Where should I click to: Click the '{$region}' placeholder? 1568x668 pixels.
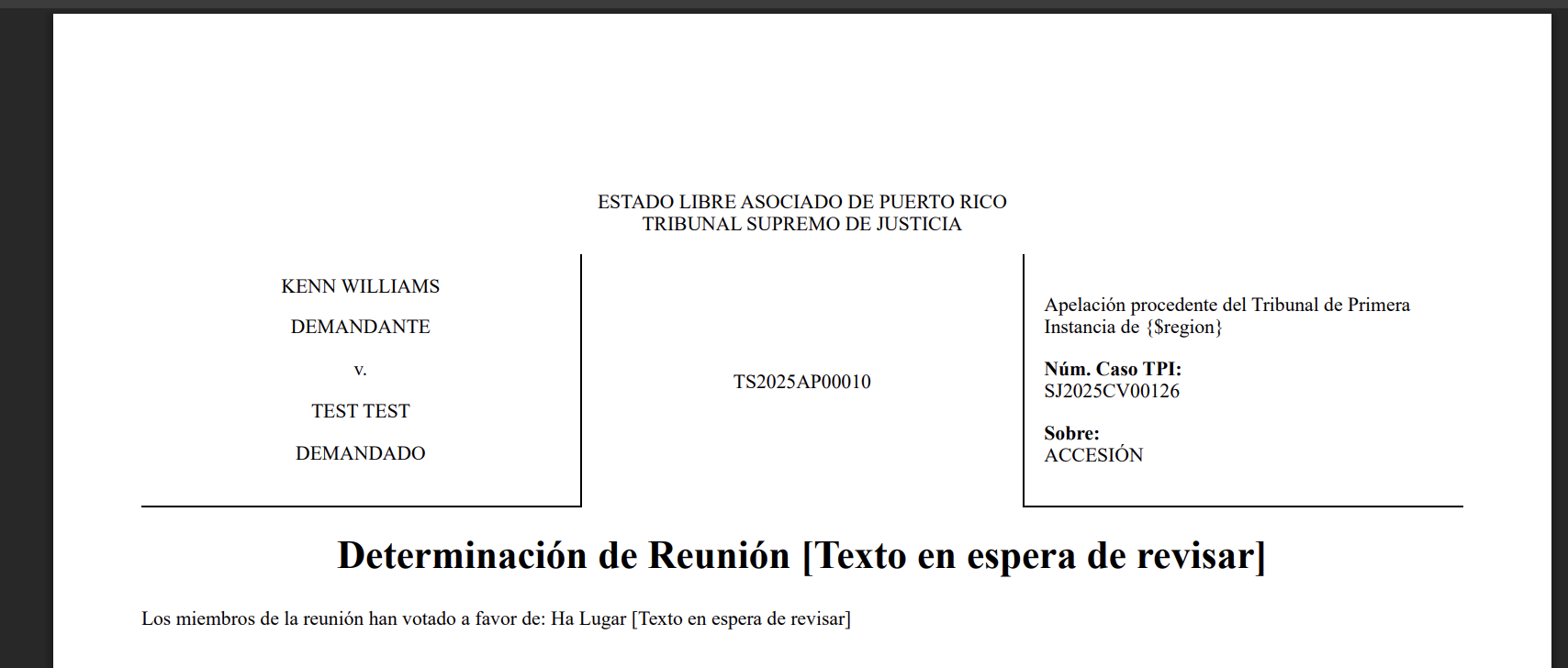[1183, 328]
